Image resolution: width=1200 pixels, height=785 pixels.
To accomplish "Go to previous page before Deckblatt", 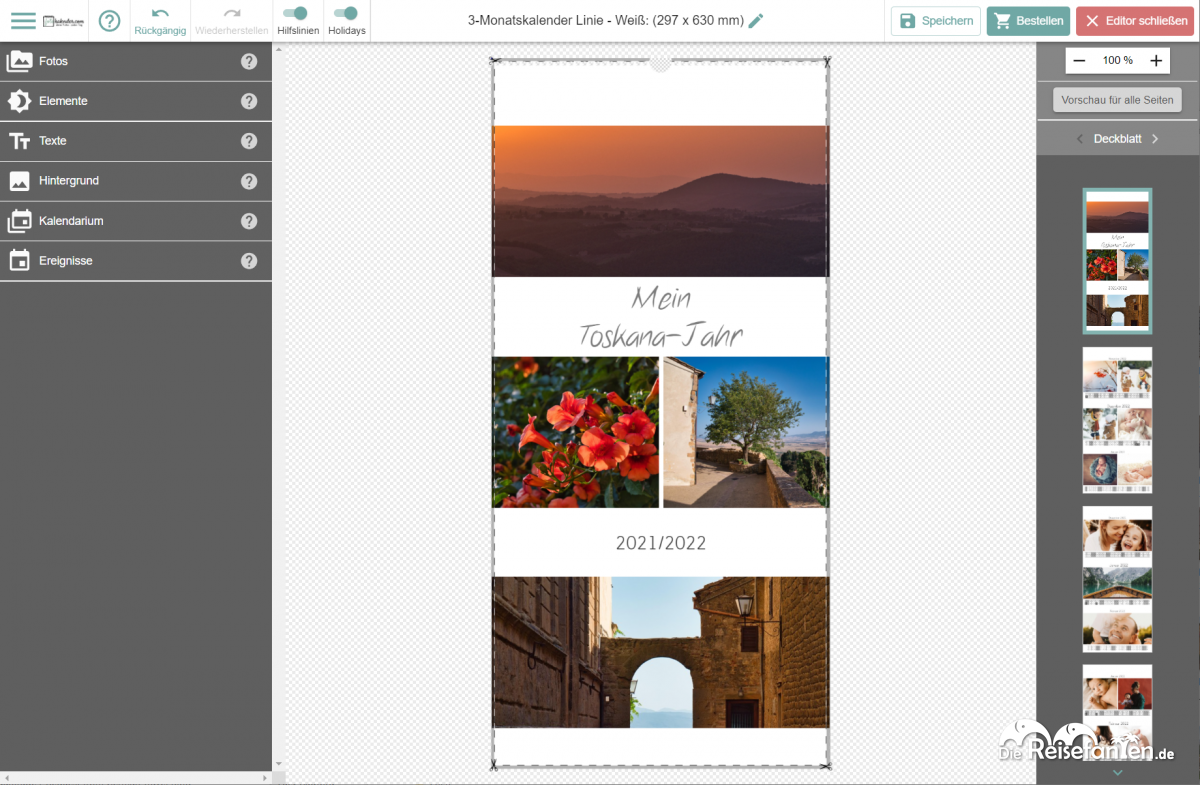I will click(x=1080, y=139).
